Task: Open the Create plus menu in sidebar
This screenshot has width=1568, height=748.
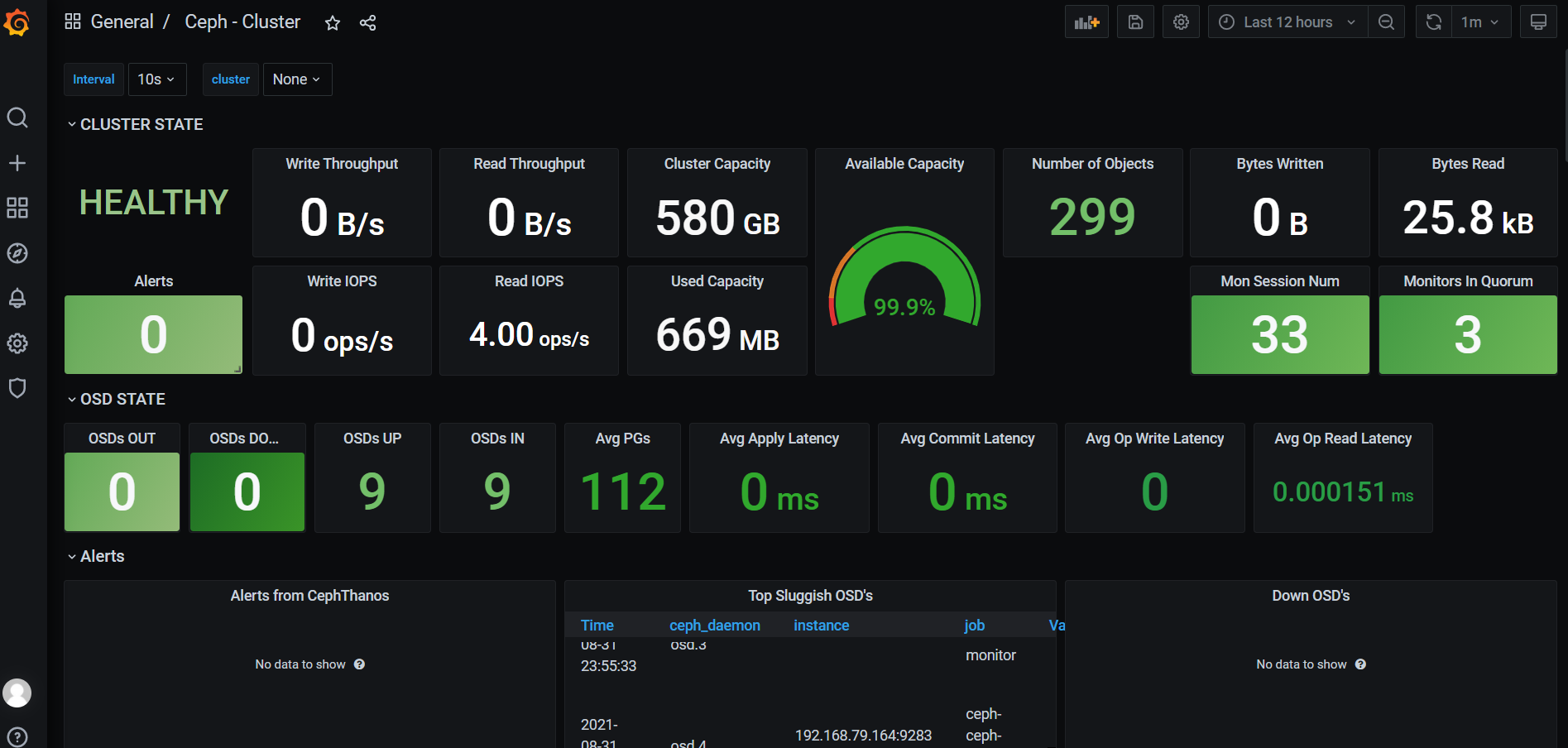Action: click(x=17, y=163)
